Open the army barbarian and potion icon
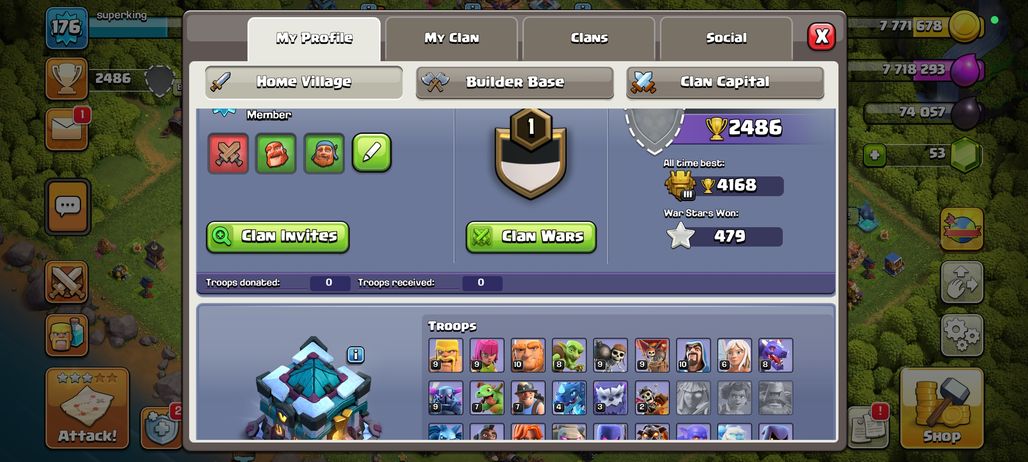 tap(67, 334)
